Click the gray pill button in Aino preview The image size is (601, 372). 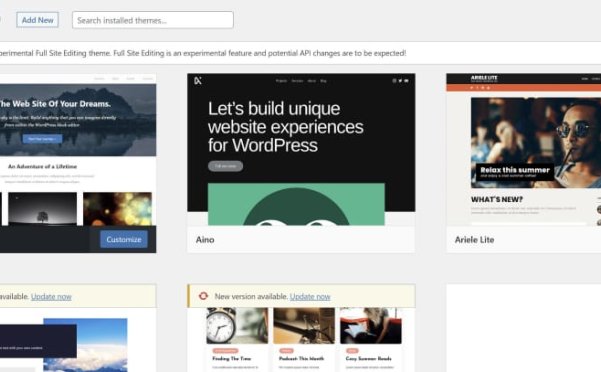[225, 166]
